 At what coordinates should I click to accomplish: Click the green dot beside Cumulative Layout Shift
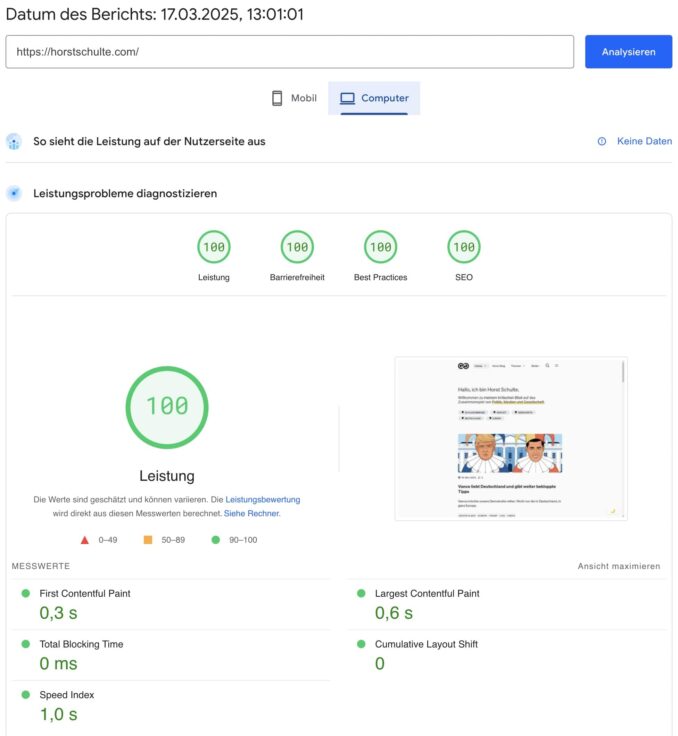click(361, 644)
